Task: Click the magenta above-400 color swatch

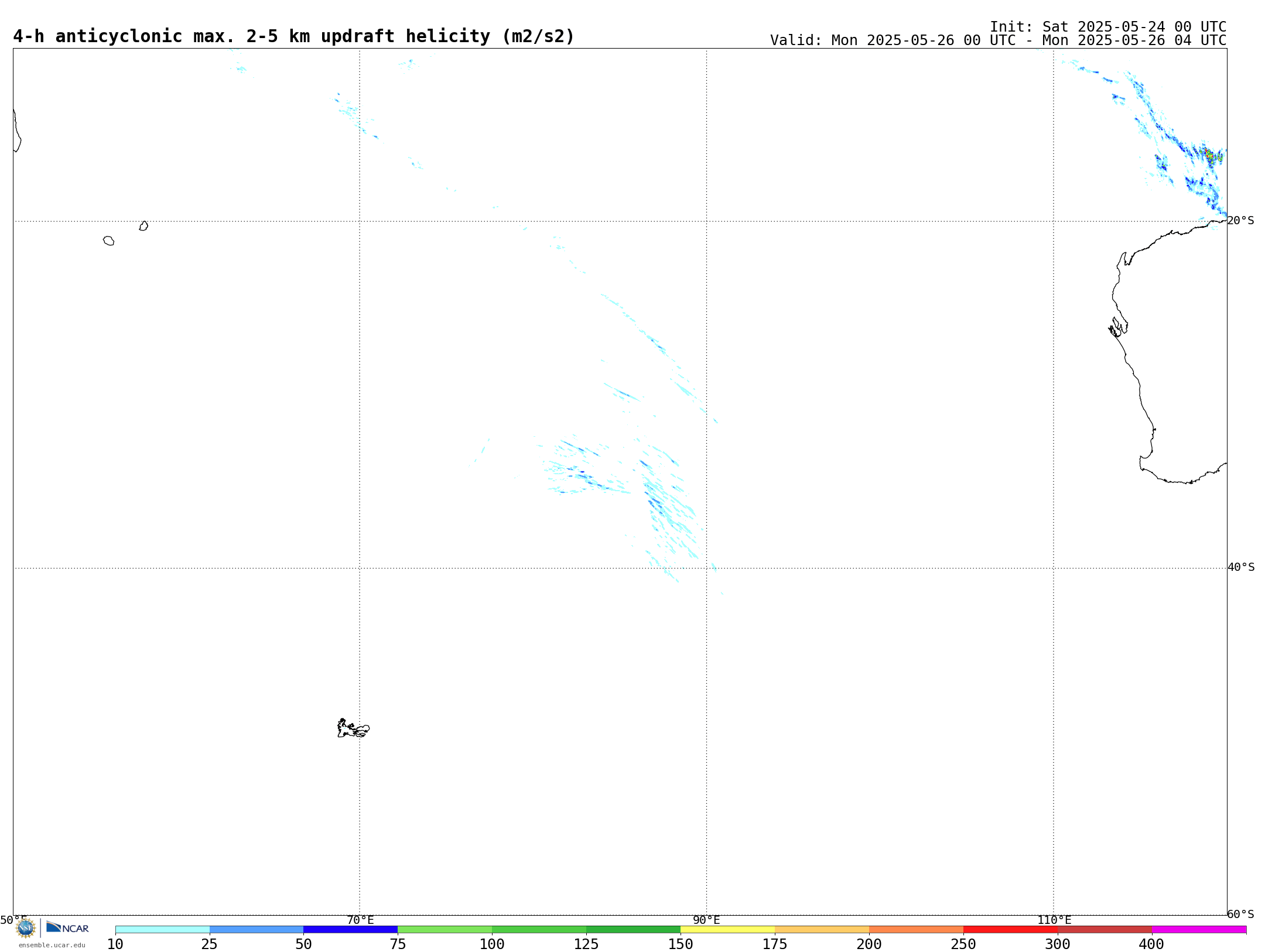Action: [x=1199, y=930]
